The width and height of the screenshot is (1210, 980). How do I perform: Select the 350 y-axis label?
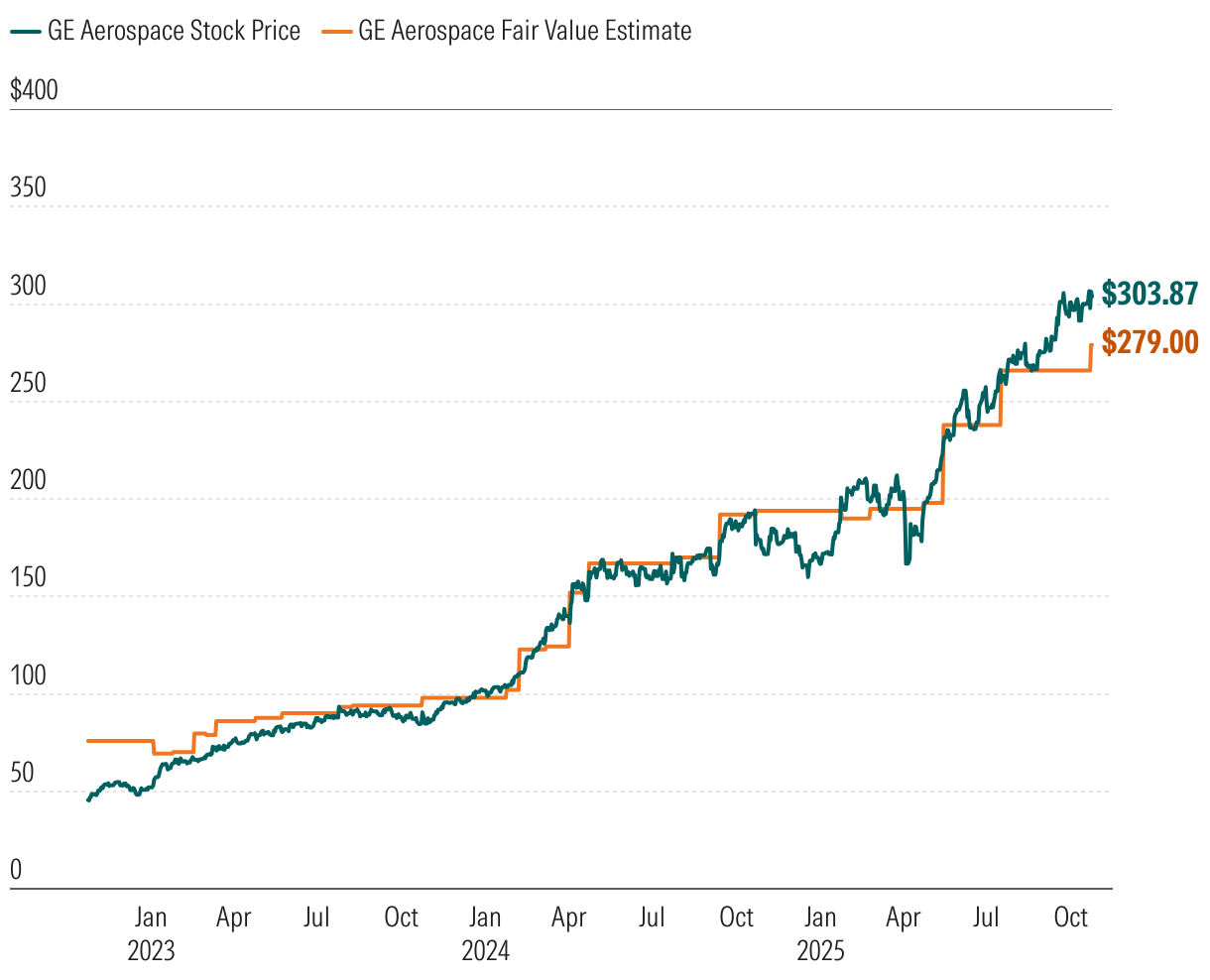[x=28, y=187]
